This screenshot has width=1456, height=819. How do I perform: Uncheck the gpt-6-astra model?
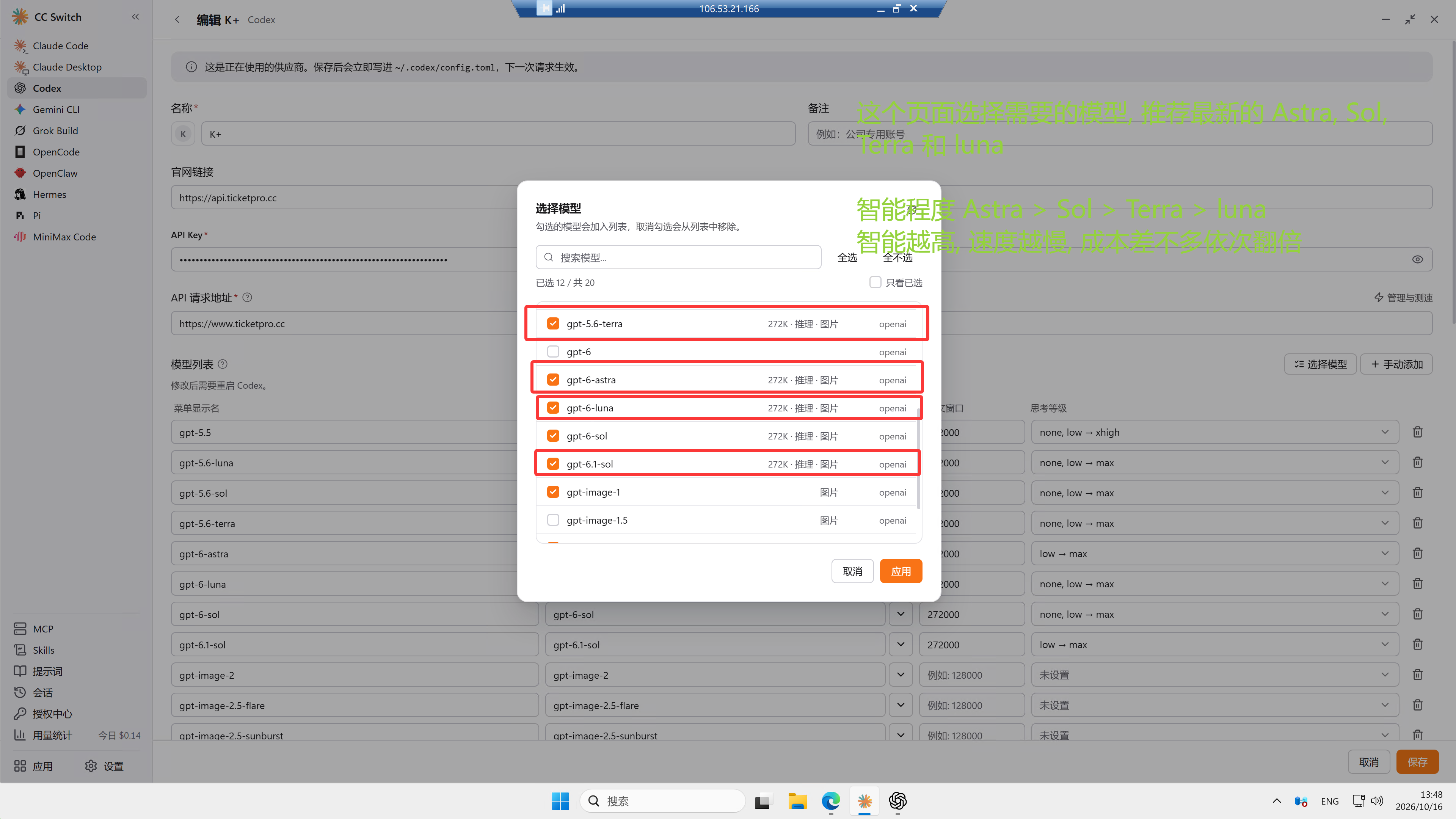click(553, 380)
